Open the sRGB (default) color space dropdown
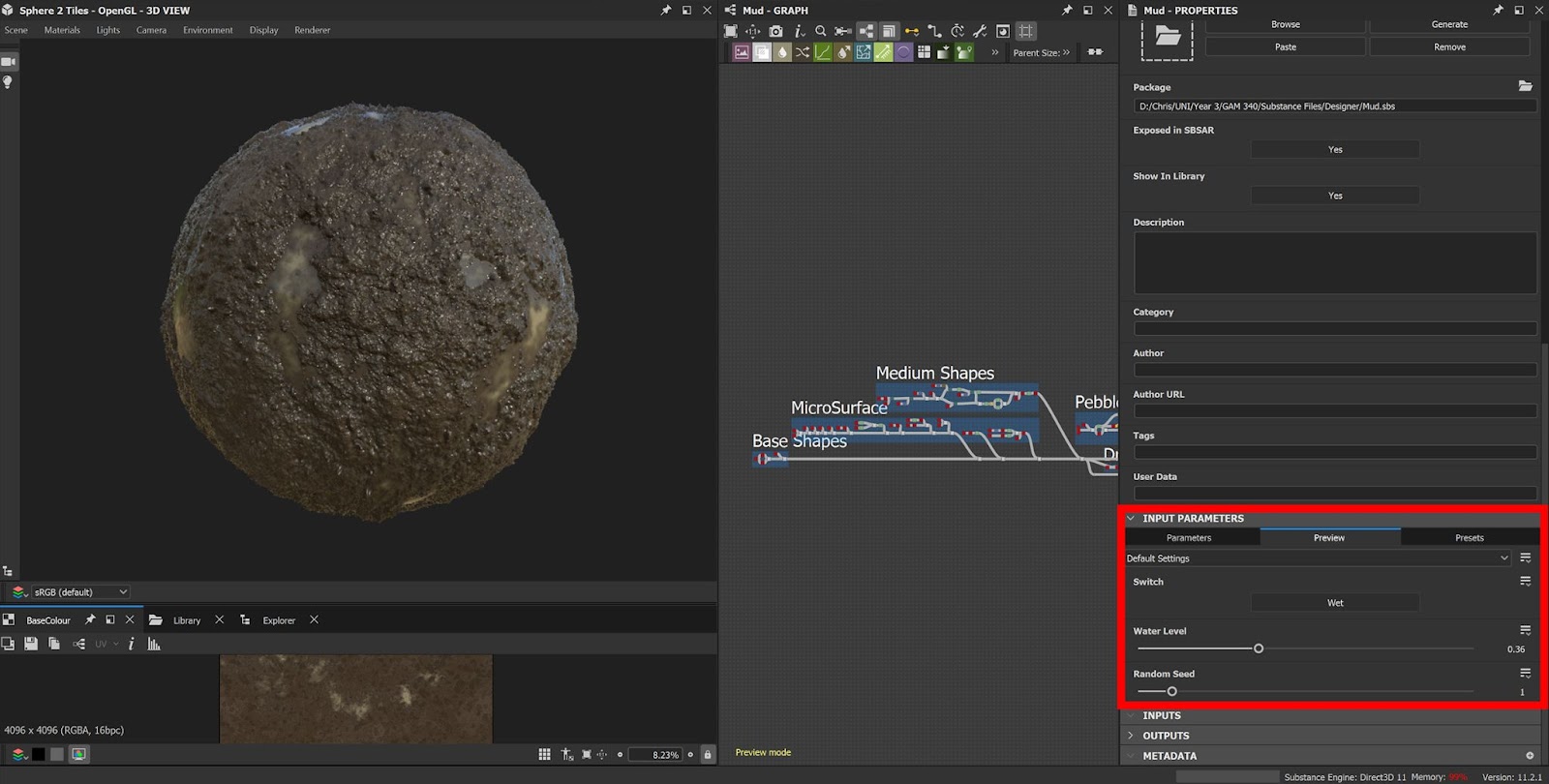 coord(79,592)
